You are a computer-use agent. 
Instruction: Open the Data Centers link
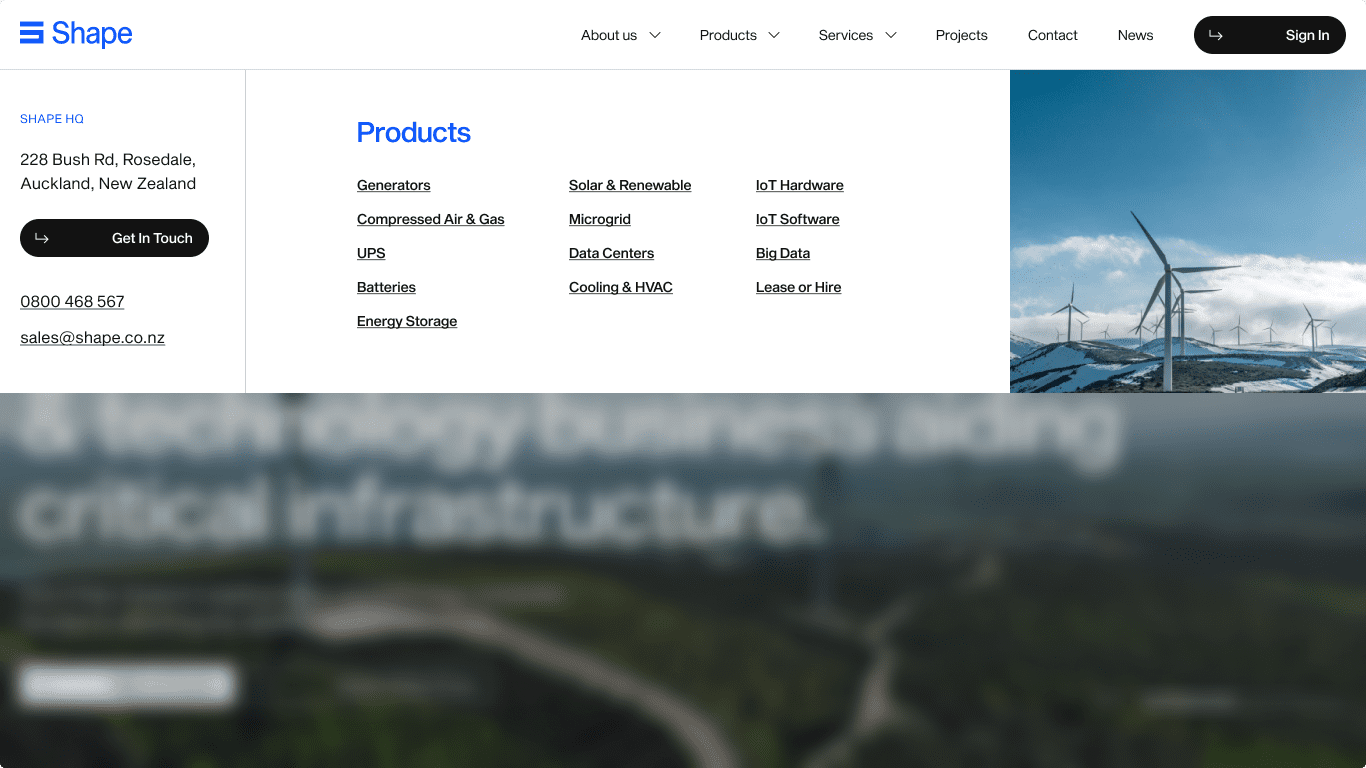tap(611, 253)
